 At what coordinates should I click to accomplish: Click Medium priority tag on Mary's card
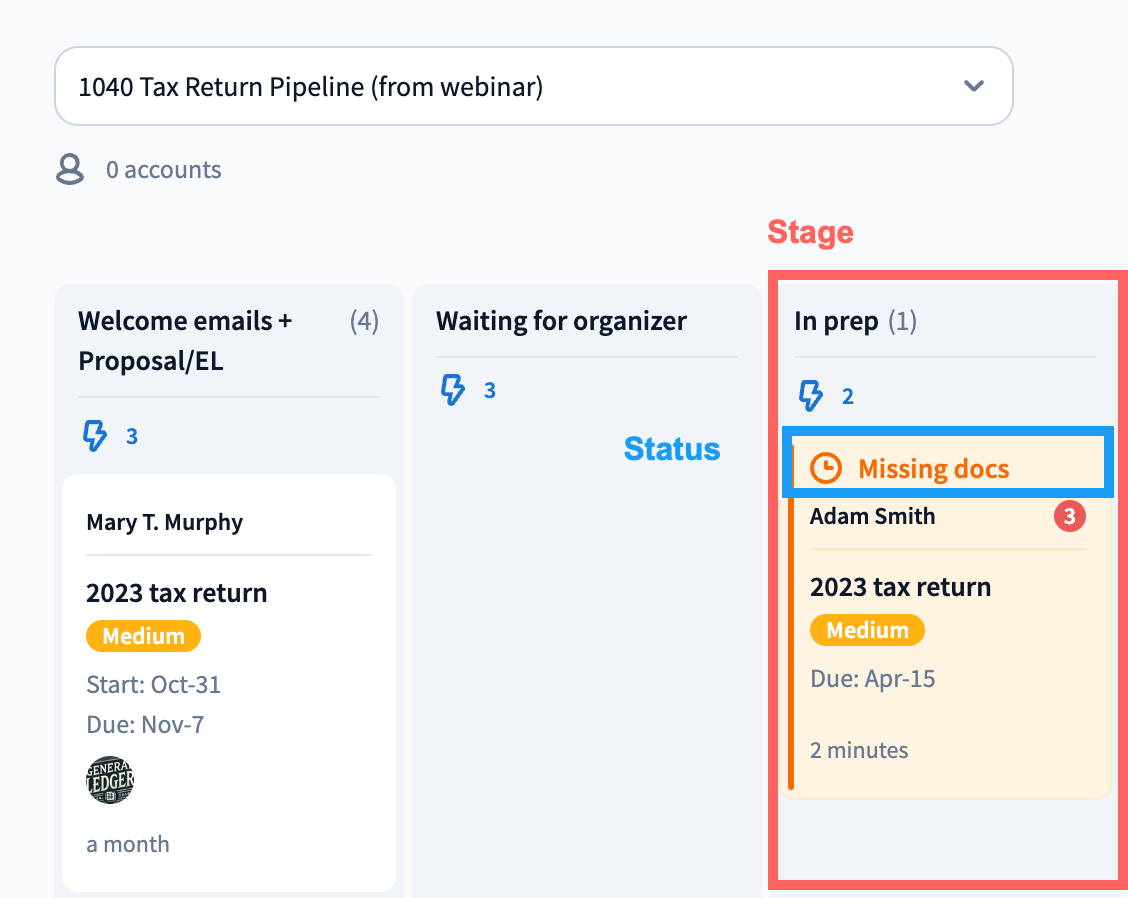(143, 636)
